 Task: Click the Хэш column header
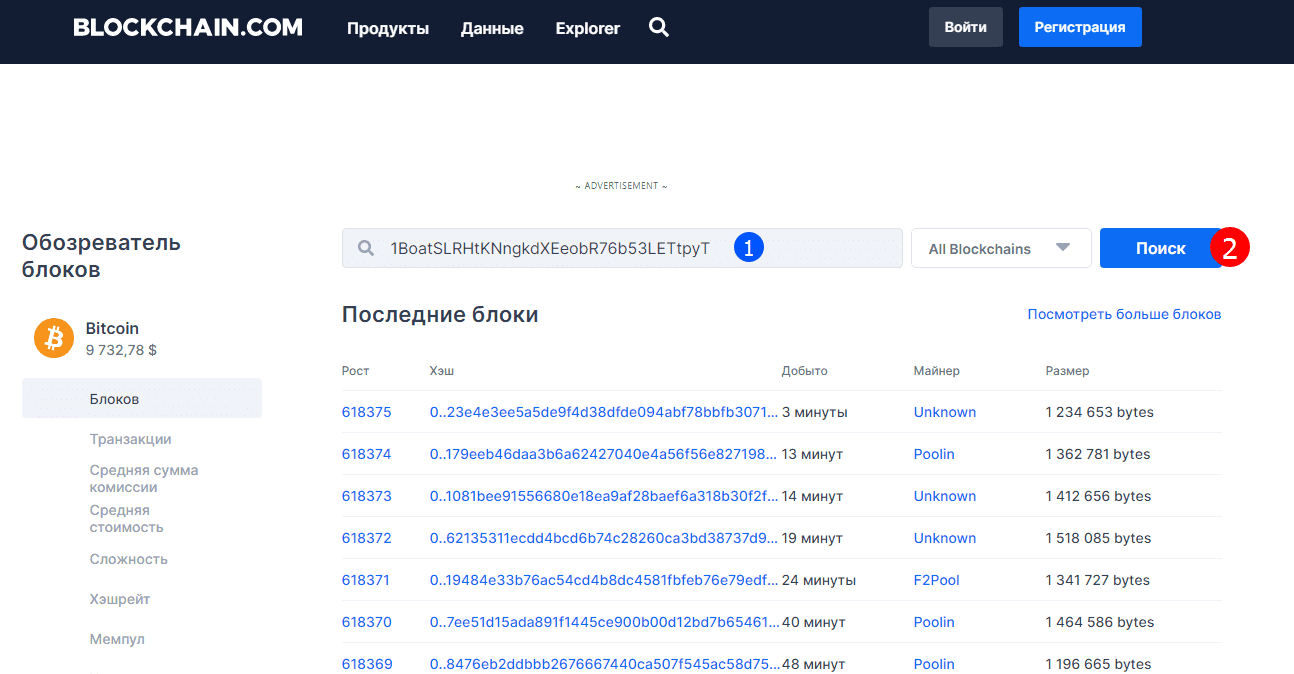click(442, 371)
